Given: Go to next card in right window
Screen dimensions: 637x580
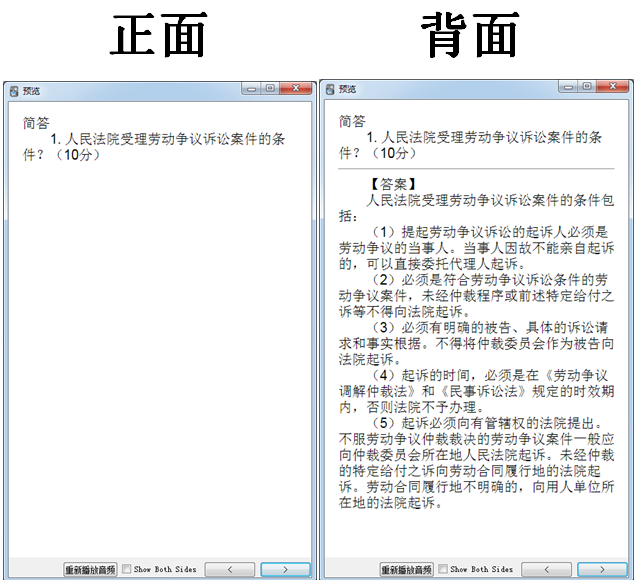Looking at the screenshot, I should coord(602,569).
